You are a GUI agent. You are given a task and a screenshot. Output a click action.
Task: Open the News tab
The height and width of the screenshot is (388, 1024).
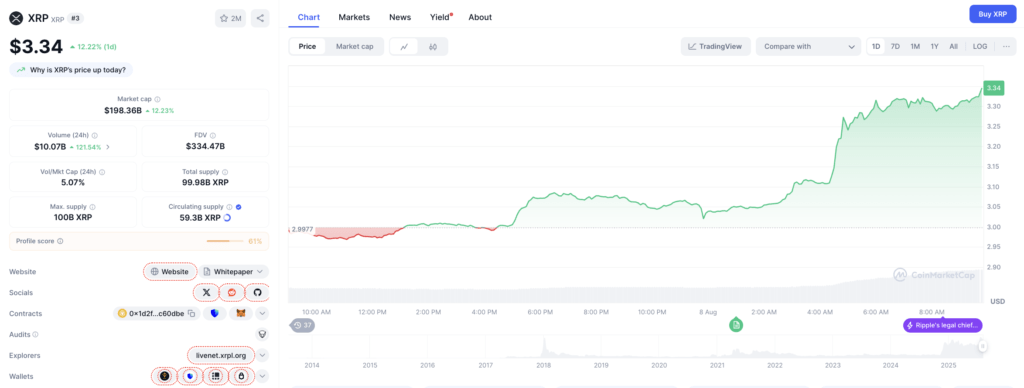tap(400, 17)
